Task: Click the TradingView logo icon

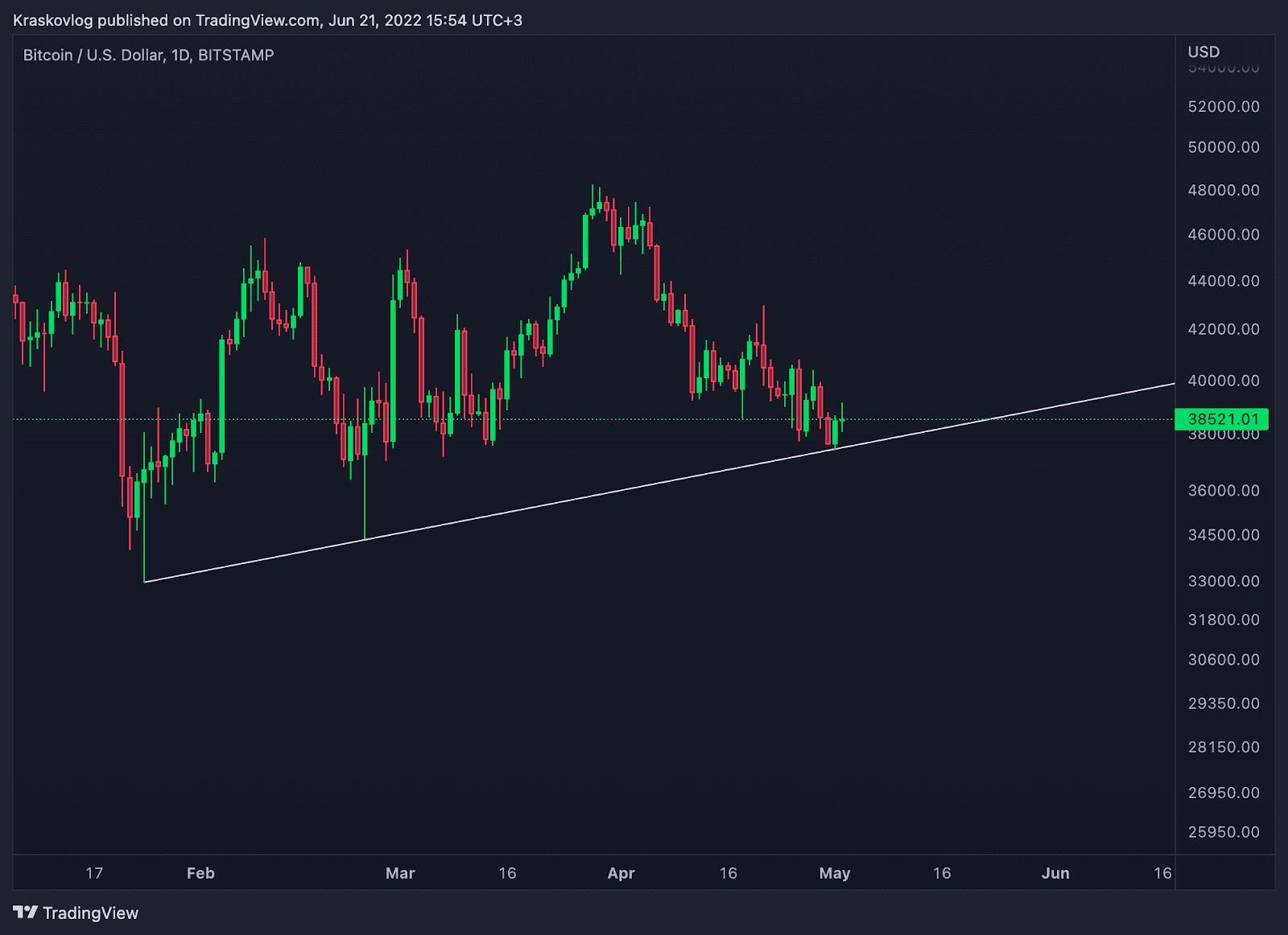Action: pyautogui.click(x=25, y=912)
